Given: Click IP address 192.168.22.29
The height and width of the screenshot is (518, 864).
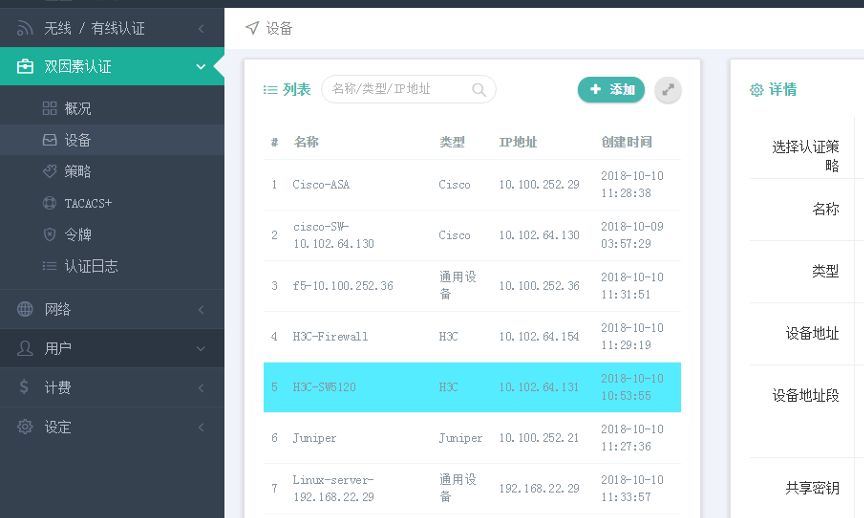Looking at the screenshot, I should coord(539,489).
